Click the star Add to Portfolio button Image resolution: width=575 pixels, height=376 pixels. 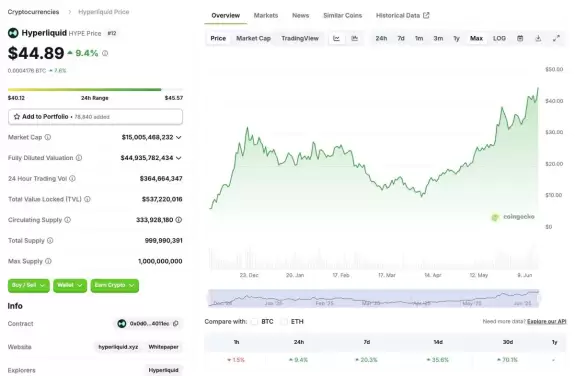(x=95, y=117)
